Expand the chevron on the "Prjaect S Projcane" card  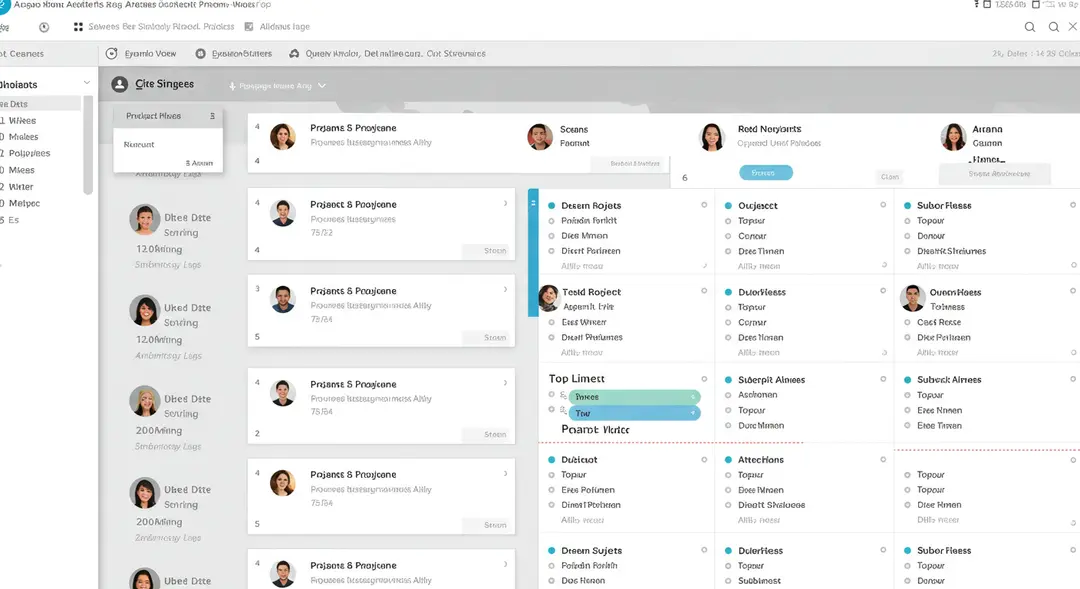506,204
